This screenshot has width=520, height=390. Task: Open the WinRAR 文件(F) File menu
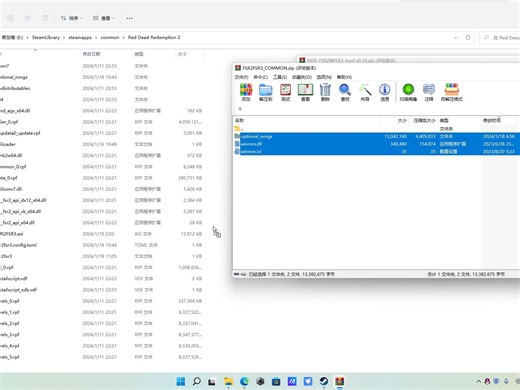tap(241, 77)
